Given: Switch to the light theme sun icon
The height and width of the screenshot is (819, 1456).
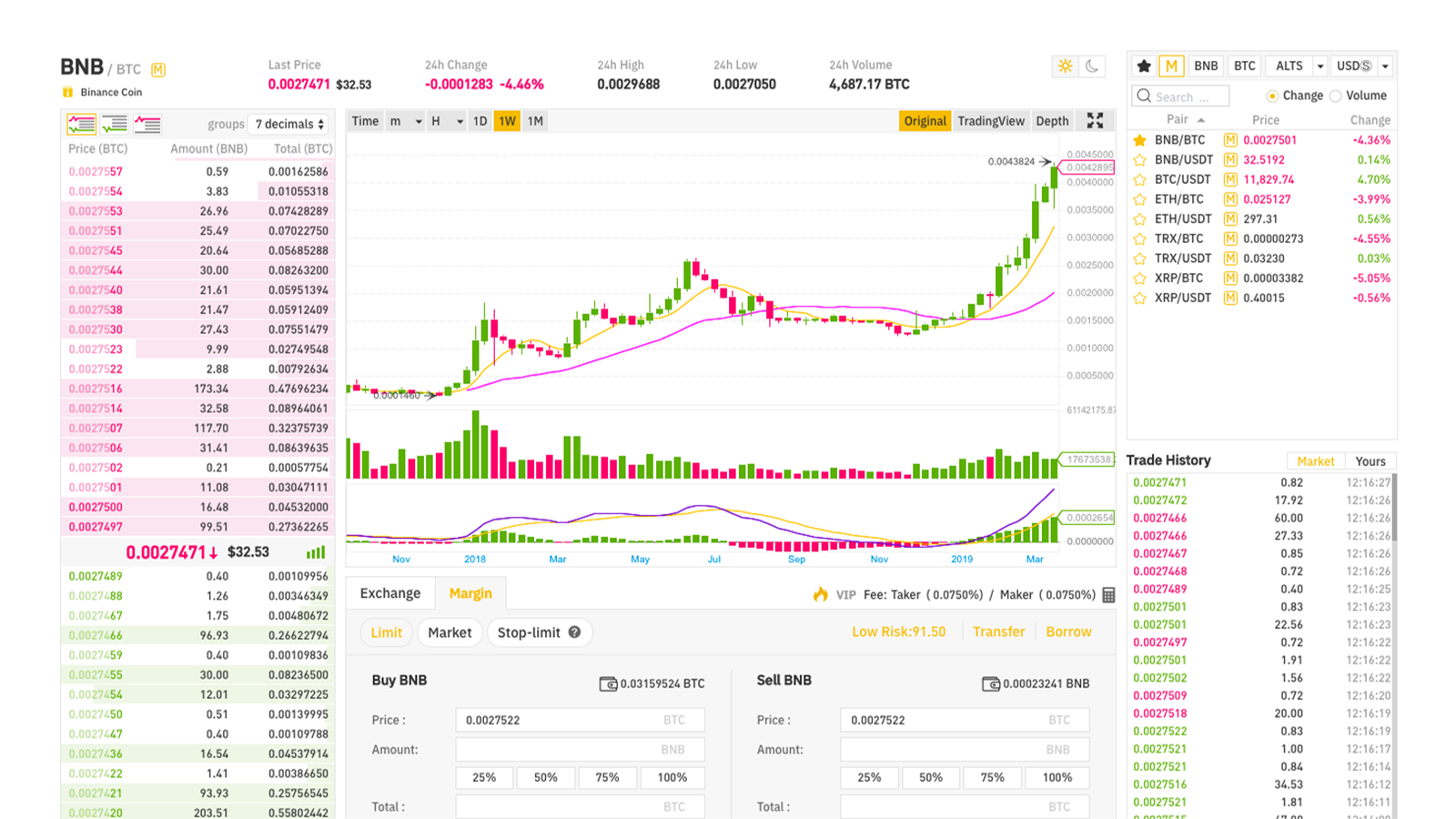Looking at the screenshot, I should pos(1065,66).
